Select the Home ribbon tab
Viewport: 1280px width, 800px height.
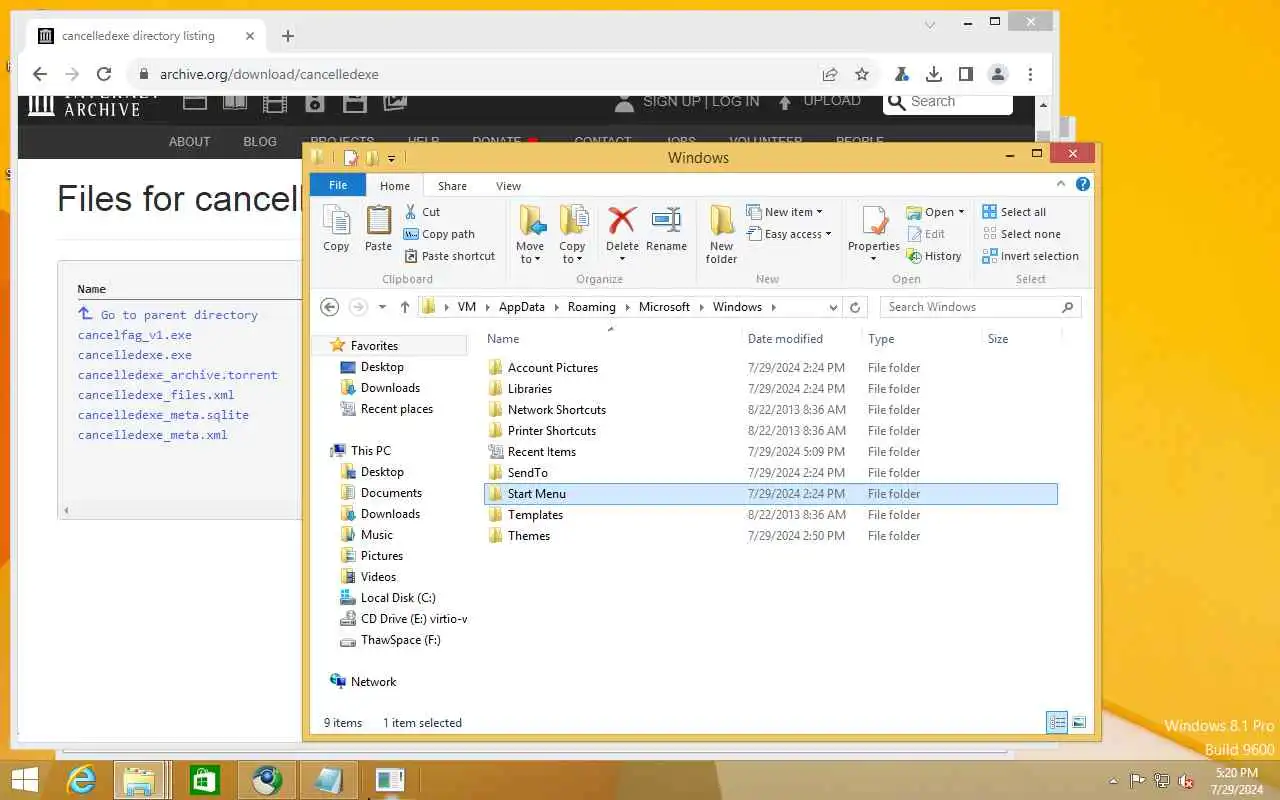tap(394, 186)
